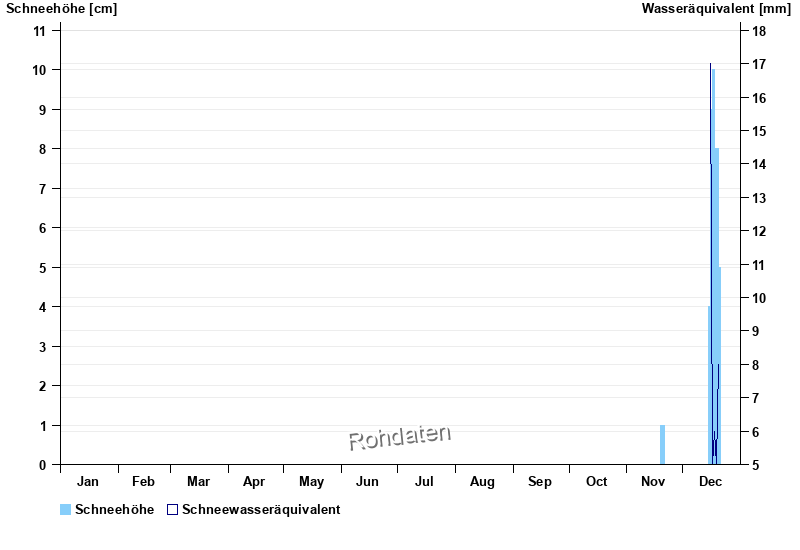Screen dimensions: 800x550
Task: Click the Rohdaten watermark text
Action: click(399, 436)
